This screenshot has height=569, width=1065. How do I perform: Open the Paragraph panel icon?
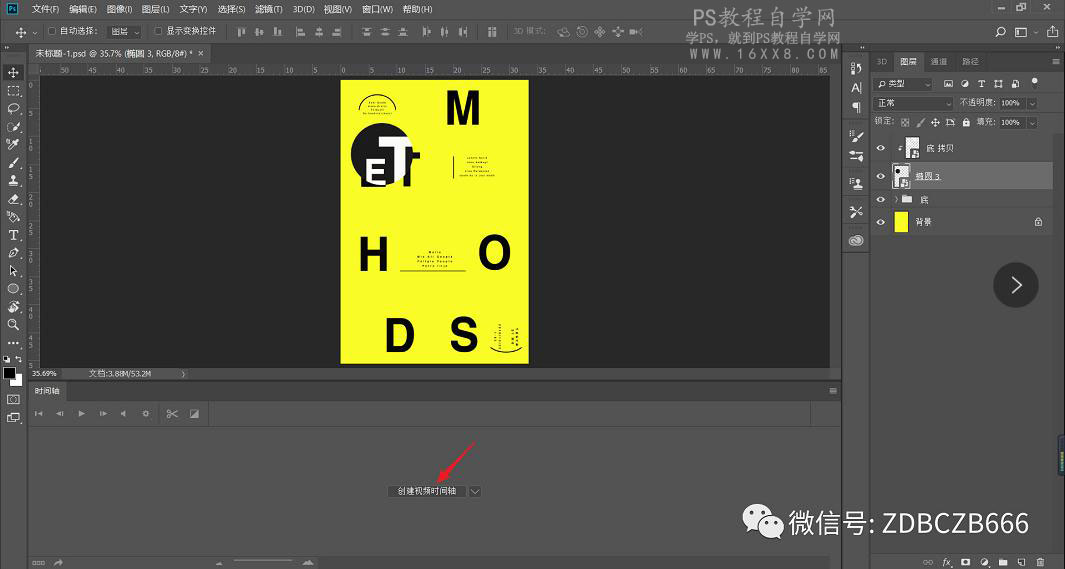(x=856, y=107)
